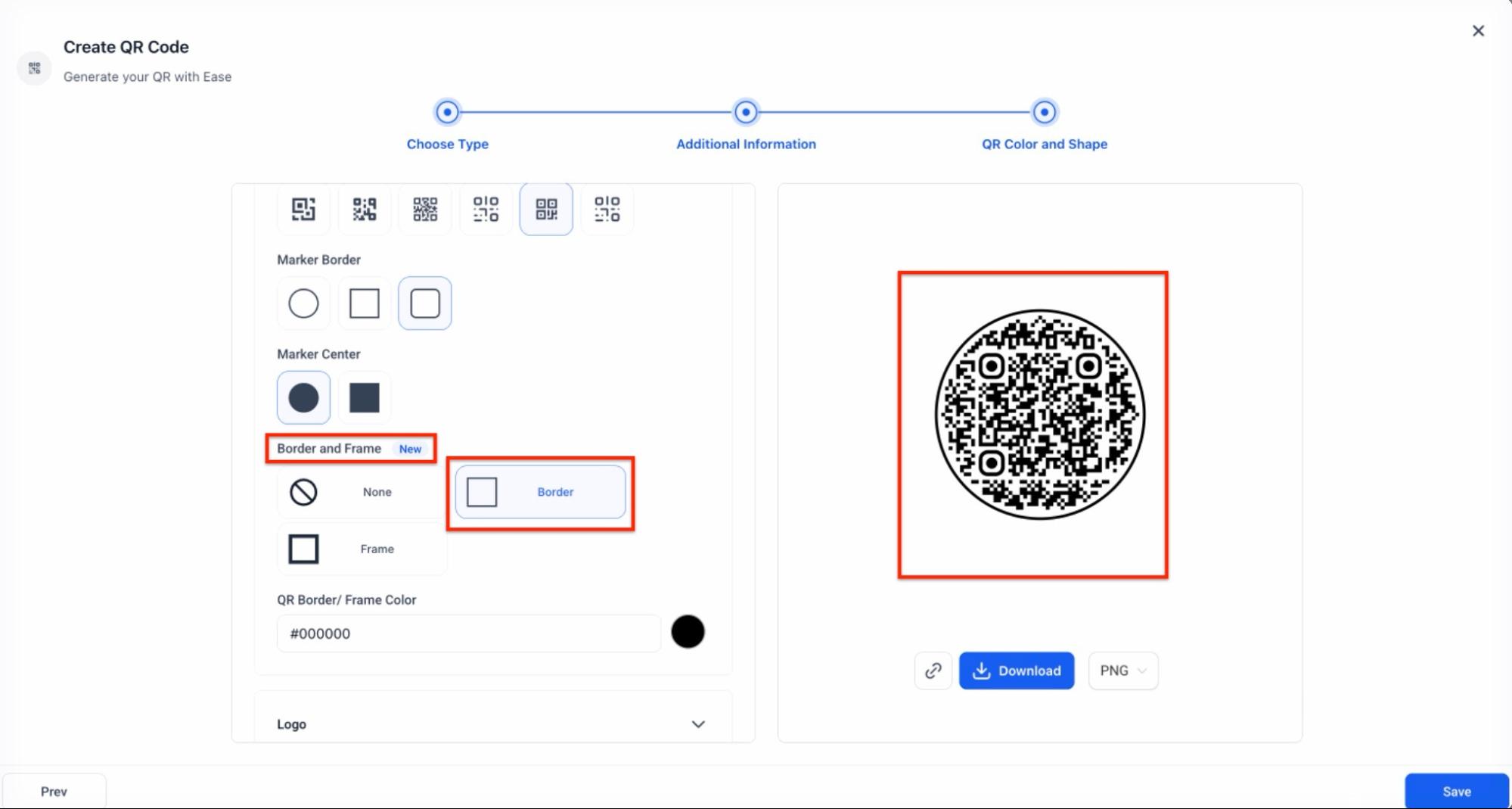Click the Marker Border label
Image resolution: width=1512 pixels, height=809 pixels.
318,260
